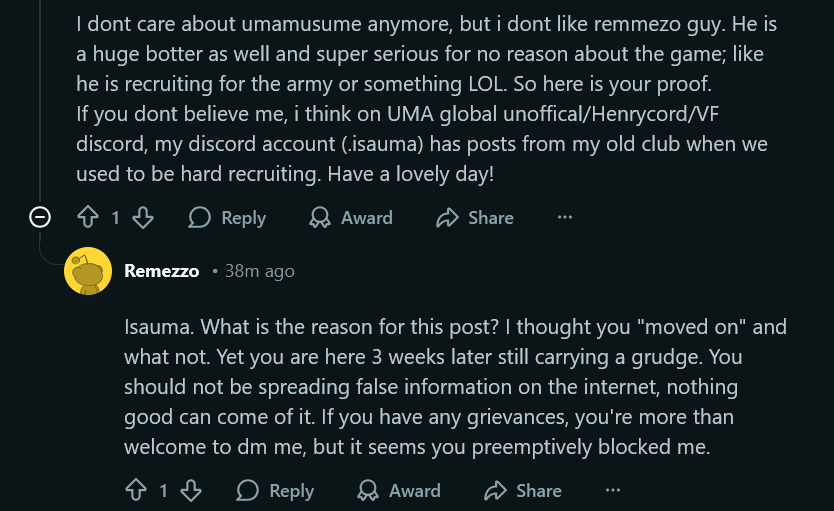
Task: Open Remezzo's profile avatar
Action: 88,271
